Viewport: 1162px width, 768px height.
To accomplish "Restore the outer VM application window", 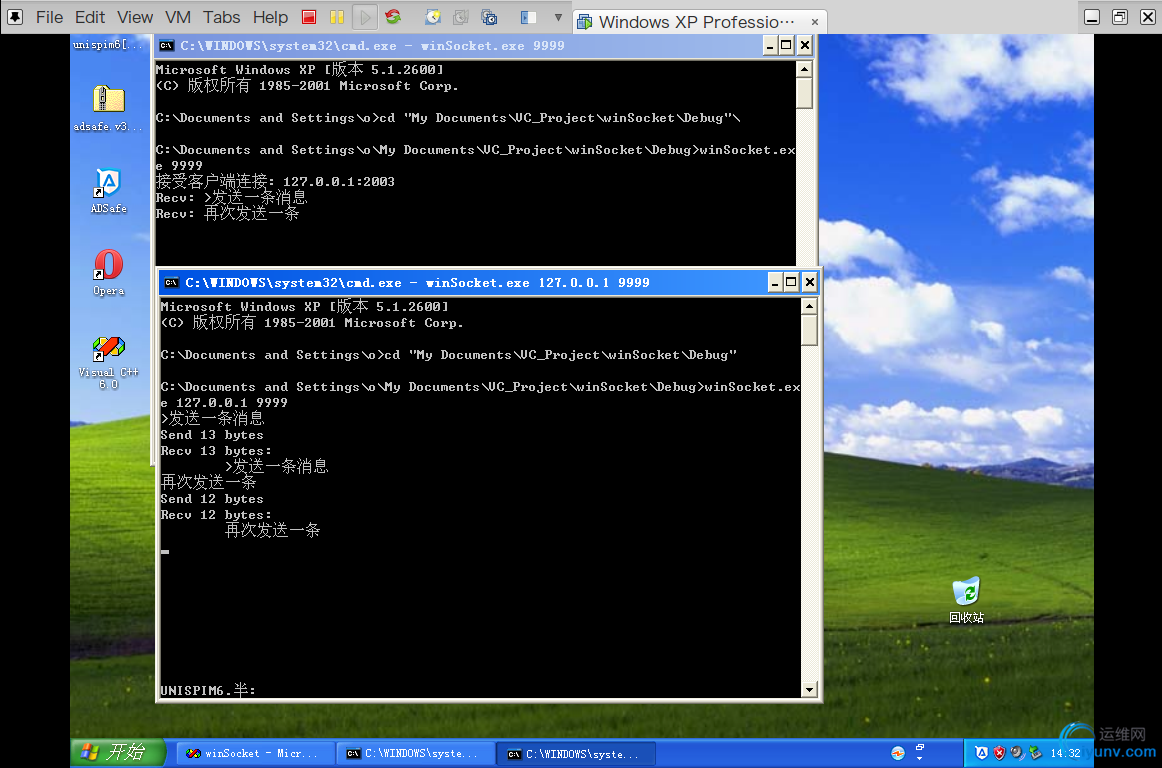I will (1120, 17).
